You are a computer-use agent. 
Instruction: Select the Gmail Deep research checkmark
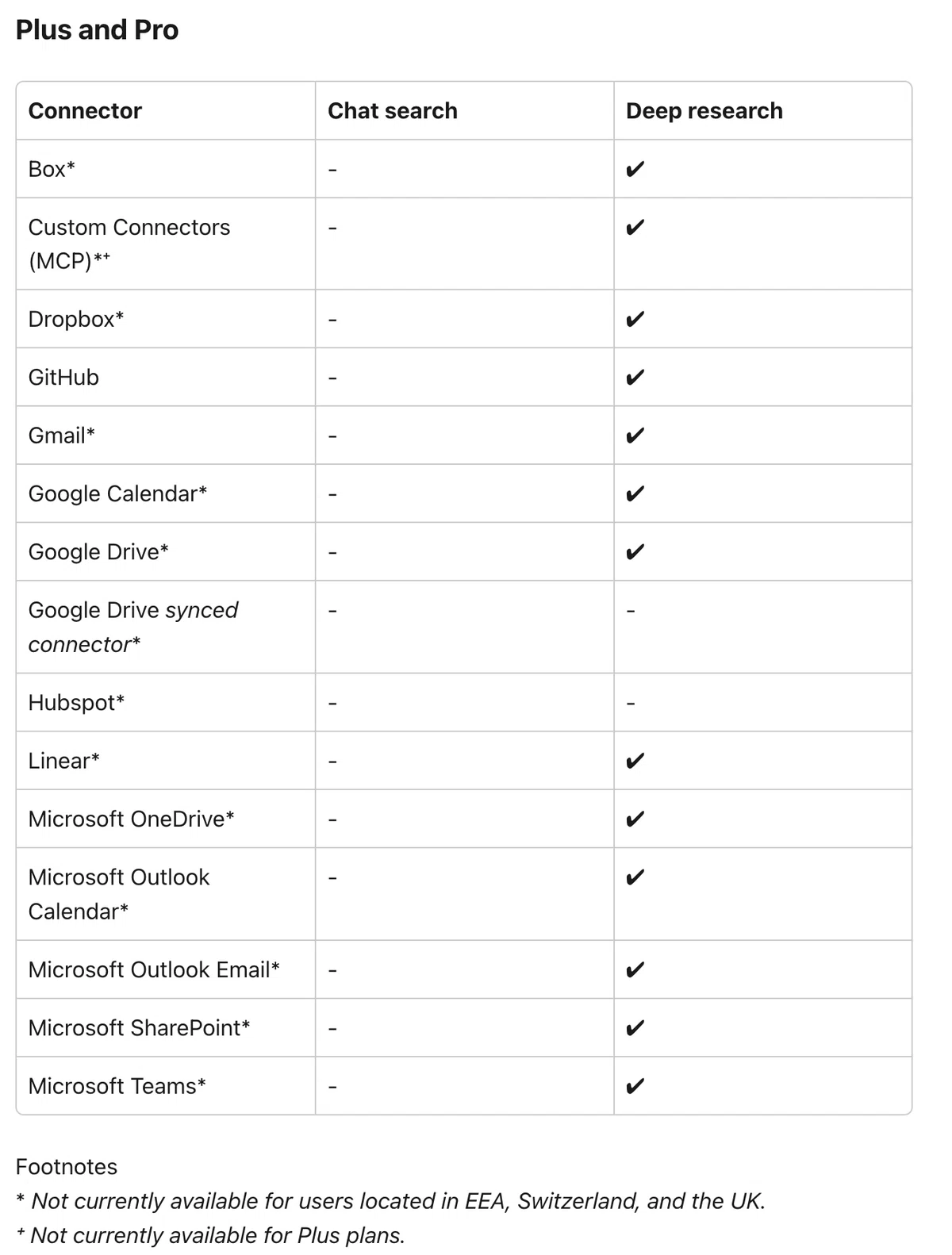click(x=635, y=436)
